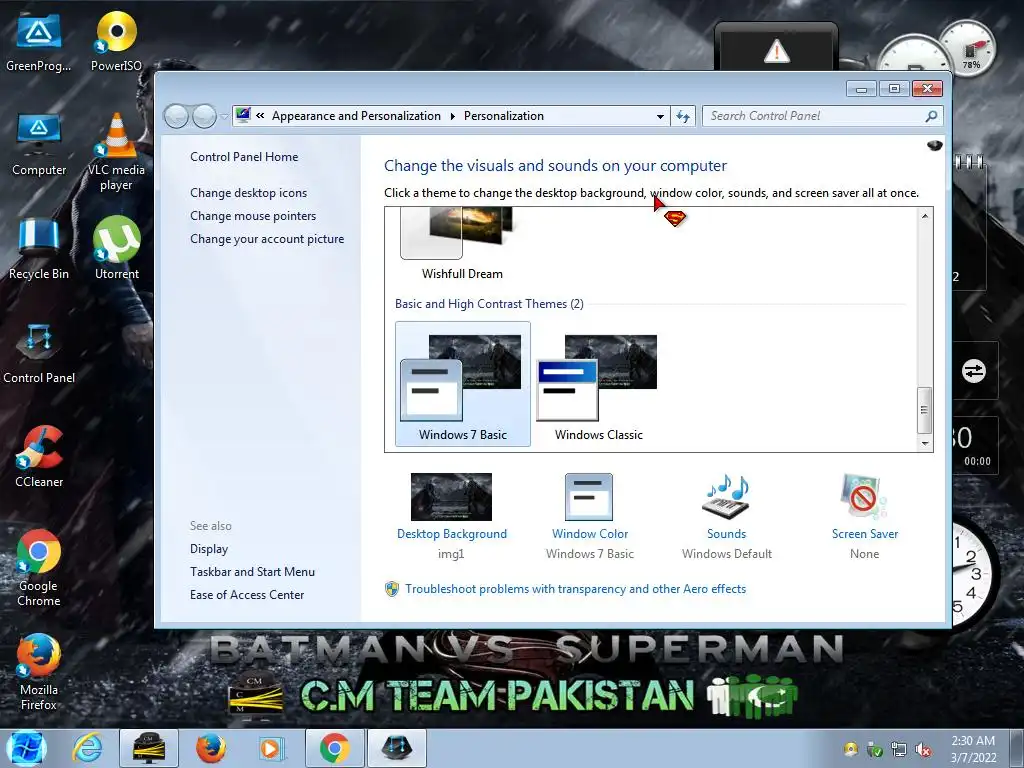Open Change desktop icons link

pyautogui.click(x=248, y=193)
